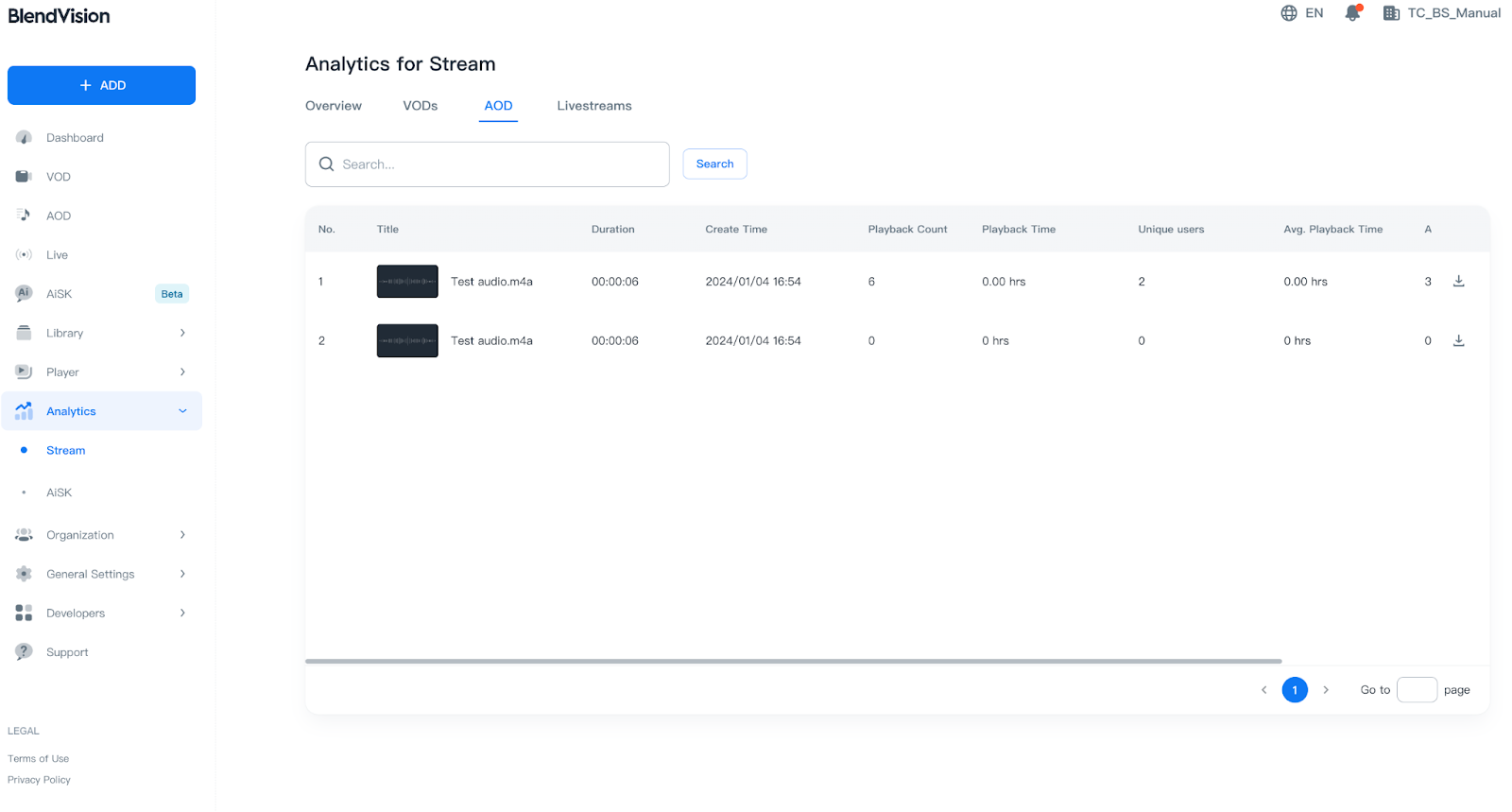1512x812 pixels.
Task: Open AiSK Beta feature in sidebar
Action: 60,294
